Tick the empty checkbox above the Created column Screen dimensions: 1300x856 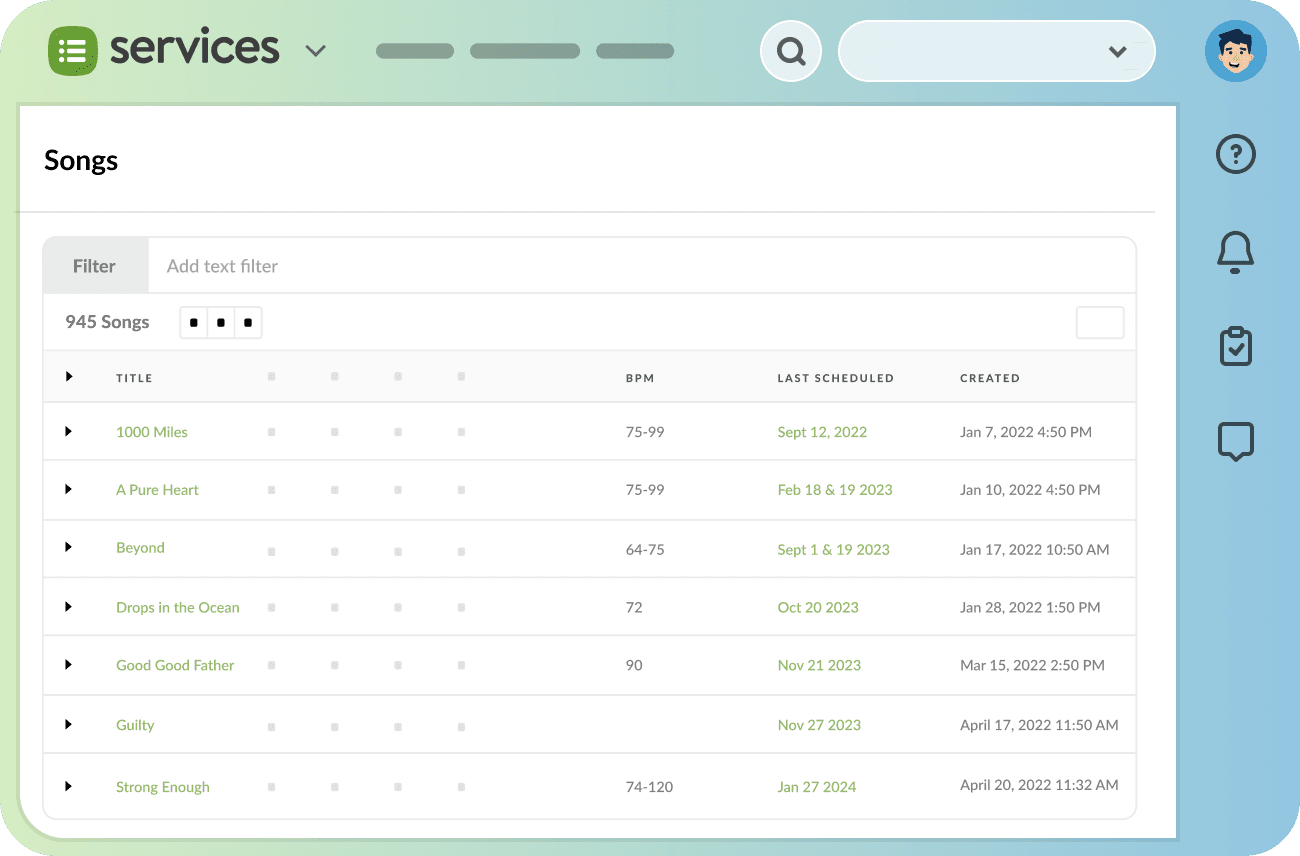(1100, 322)
